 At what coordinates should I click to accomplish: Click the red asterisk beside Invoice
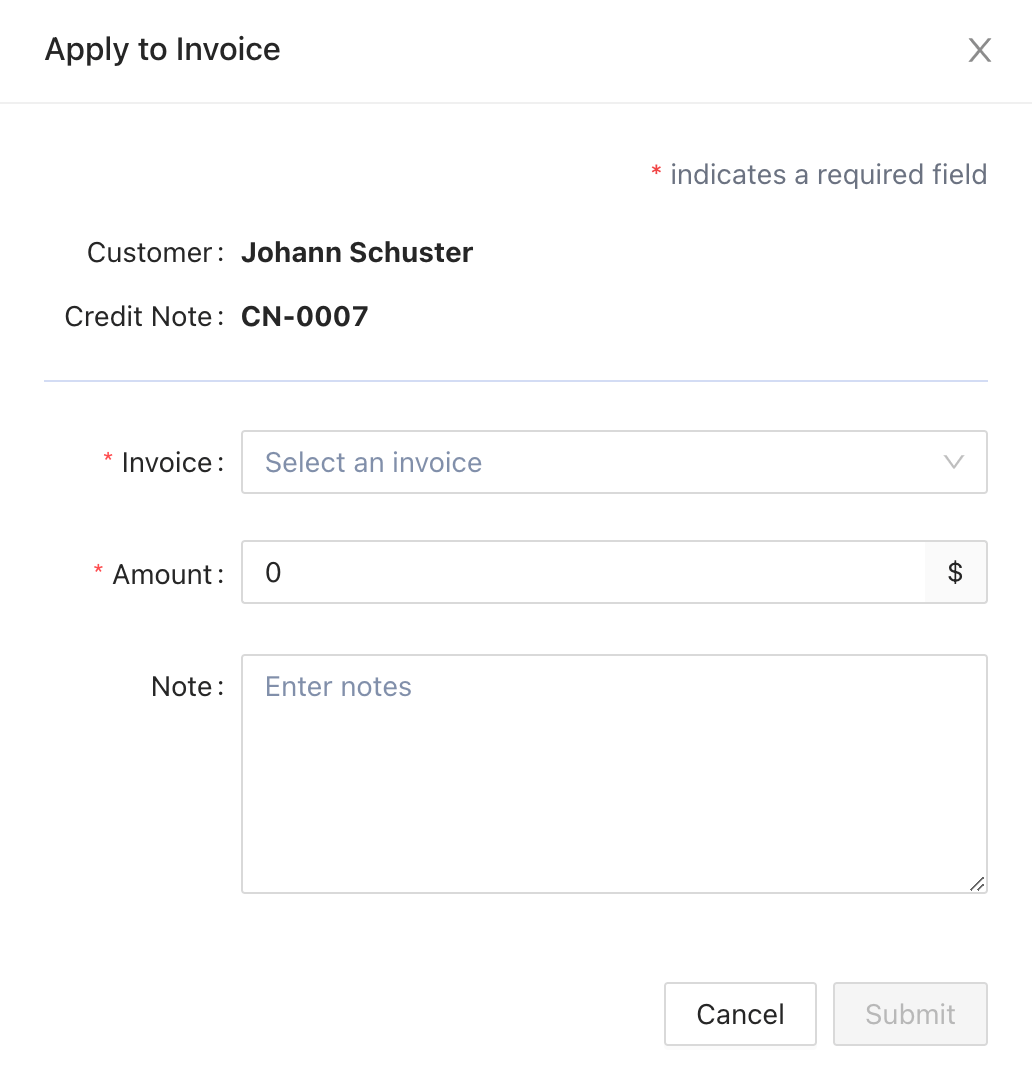(x=108, y=459)
